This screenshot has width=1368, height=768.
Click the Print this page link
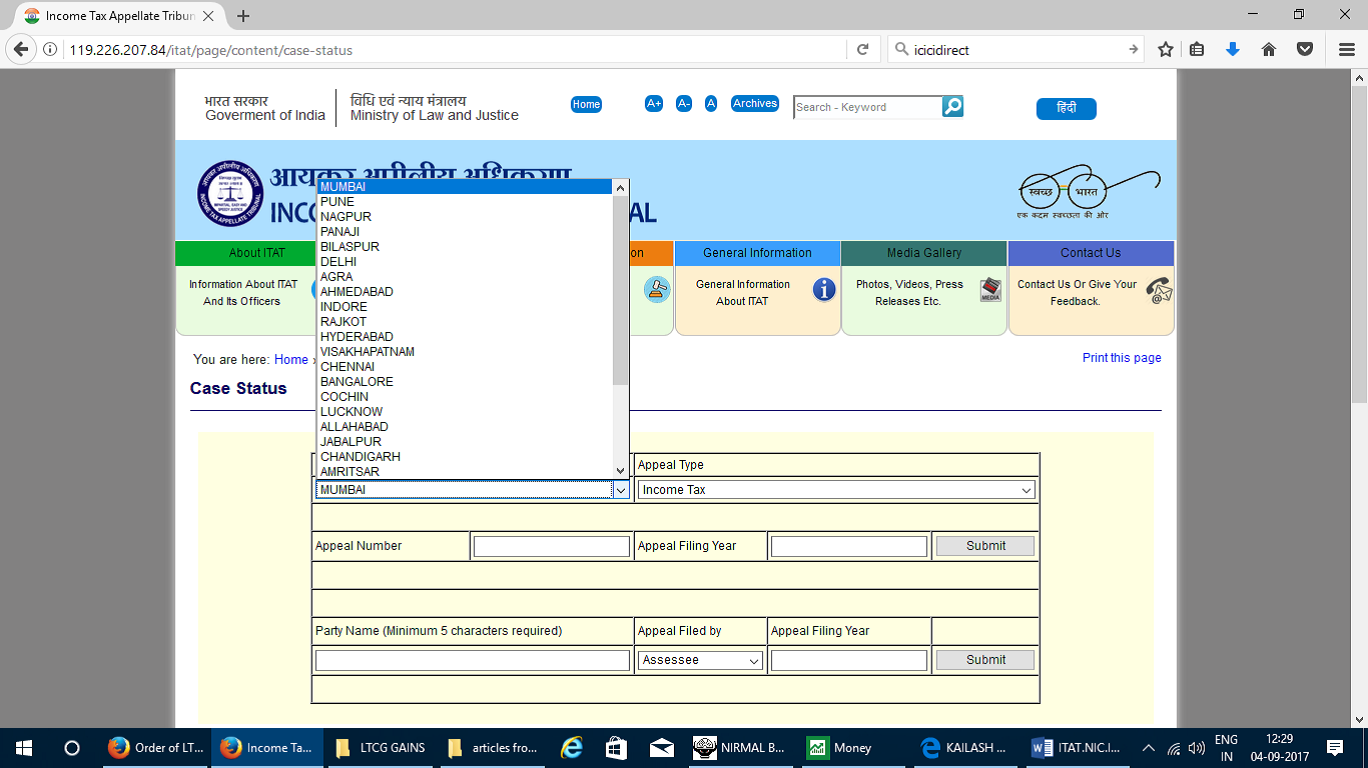coord(1121,358)
